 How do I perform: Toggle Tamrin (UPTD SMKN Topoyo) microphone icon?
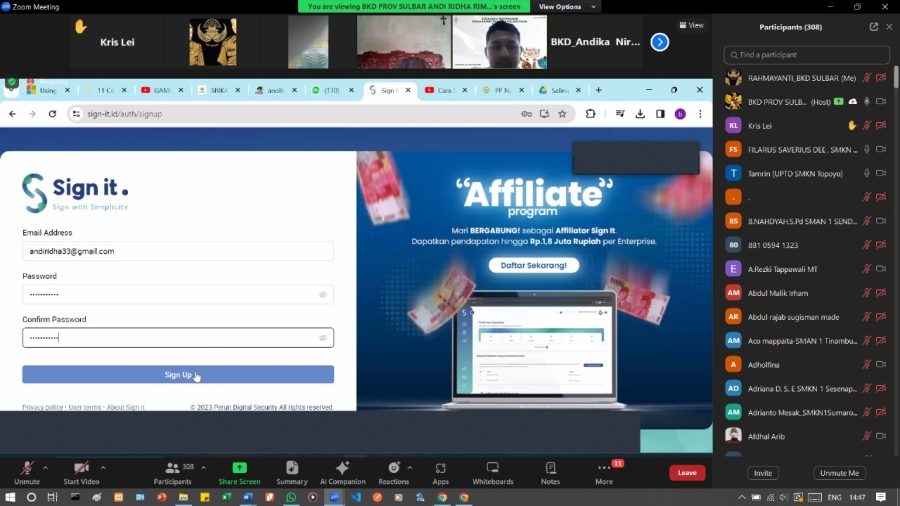867,173
